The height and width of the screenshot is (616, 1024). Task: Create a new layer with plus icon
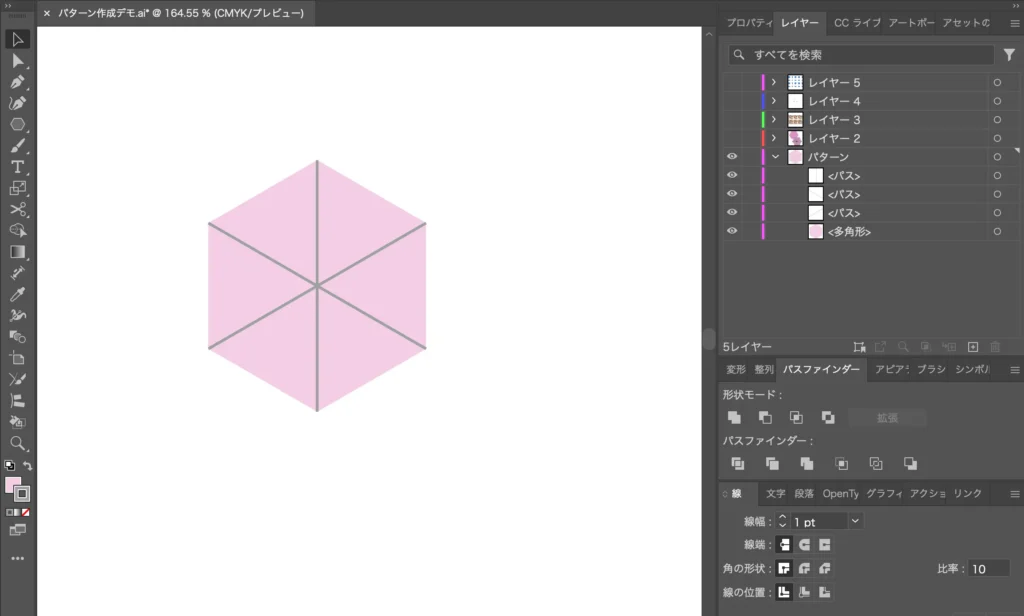[973, 347]
